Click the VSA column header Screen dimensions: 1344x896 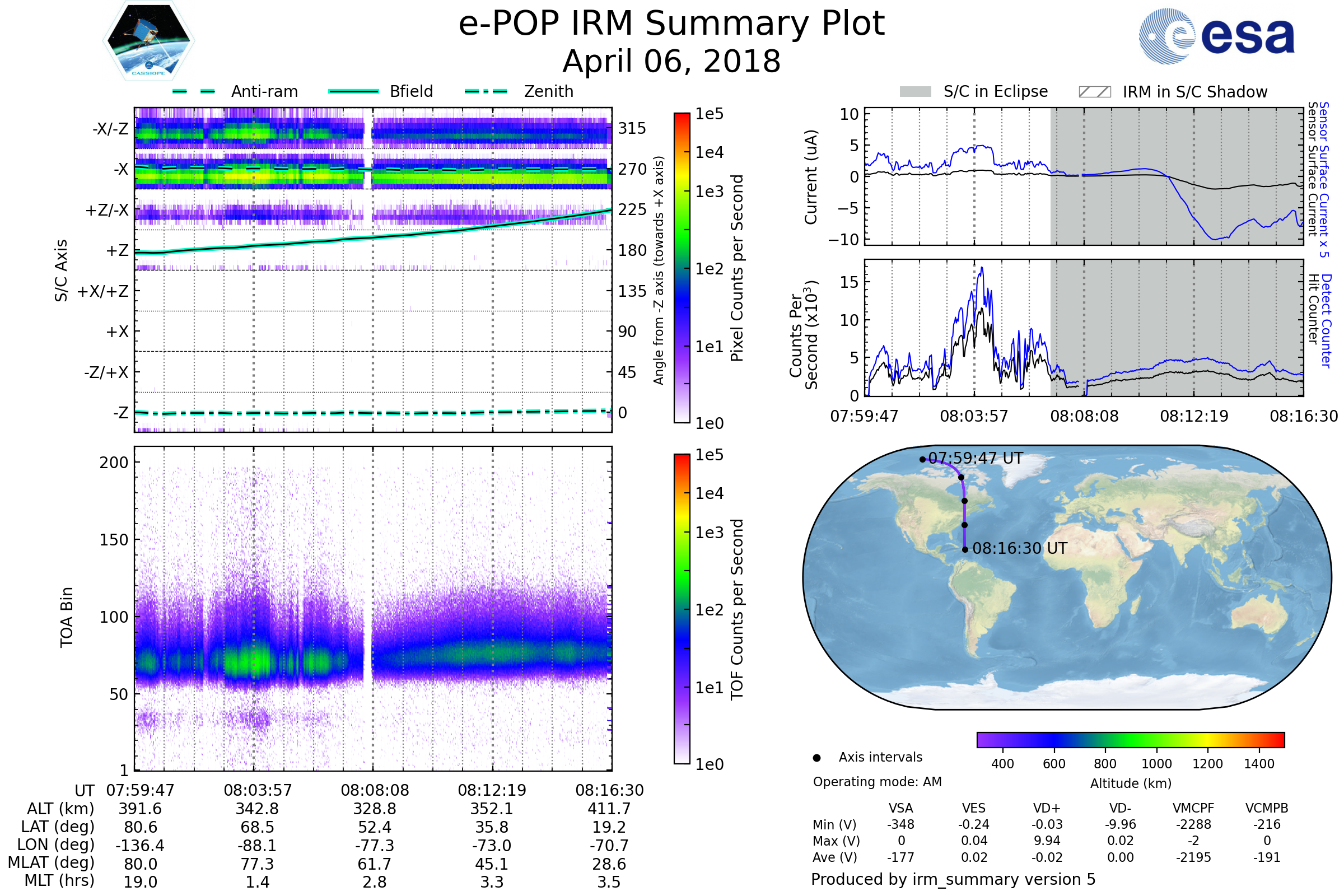(900, 808)
